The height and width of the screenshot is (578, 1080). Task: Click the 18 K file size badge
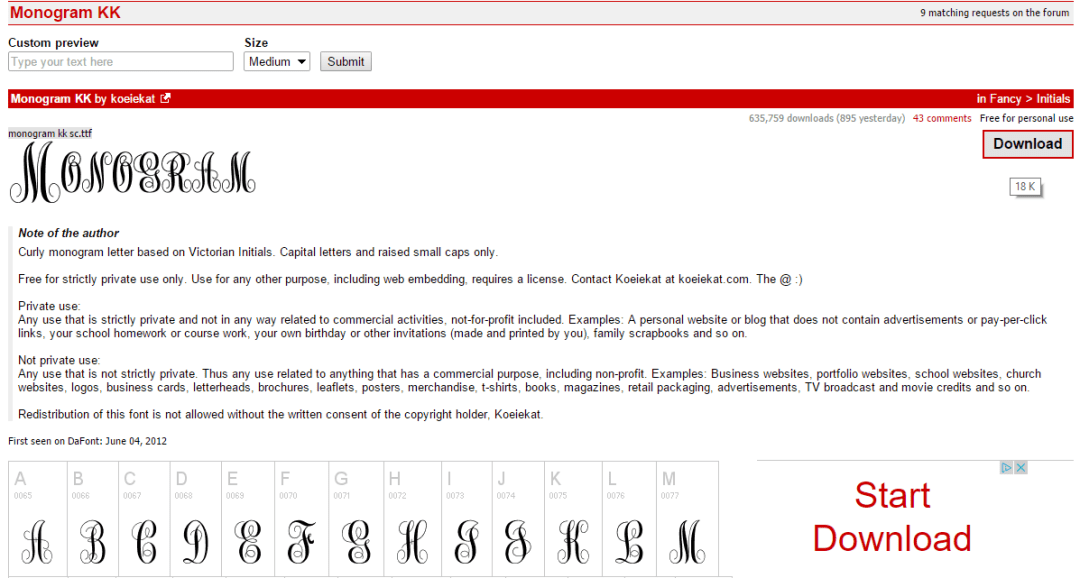pos(1025,186)
